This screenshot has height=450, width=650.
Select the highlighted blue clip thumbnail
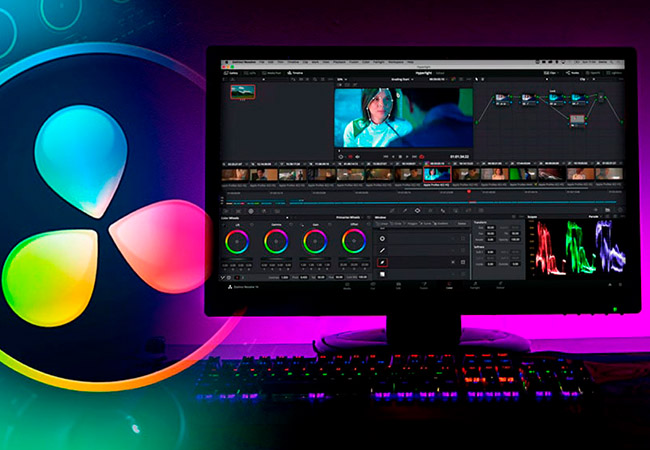pos(437,174)
